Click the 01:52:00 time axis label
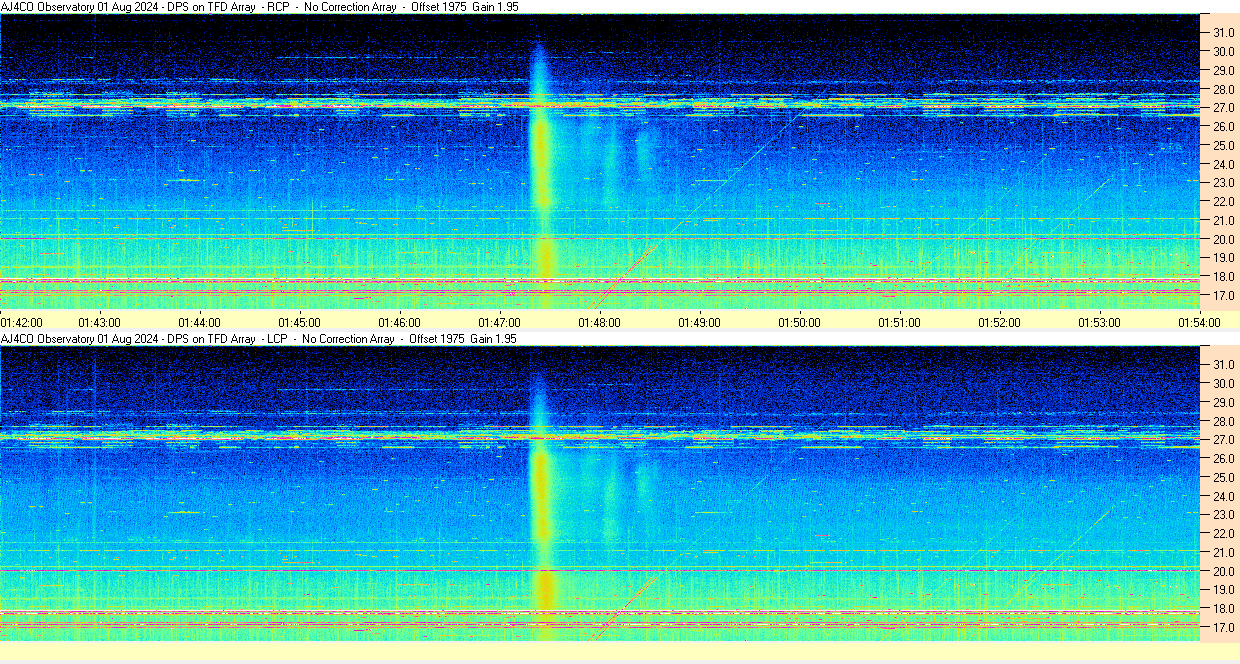1240x664 pixels. tap(999, 322)
